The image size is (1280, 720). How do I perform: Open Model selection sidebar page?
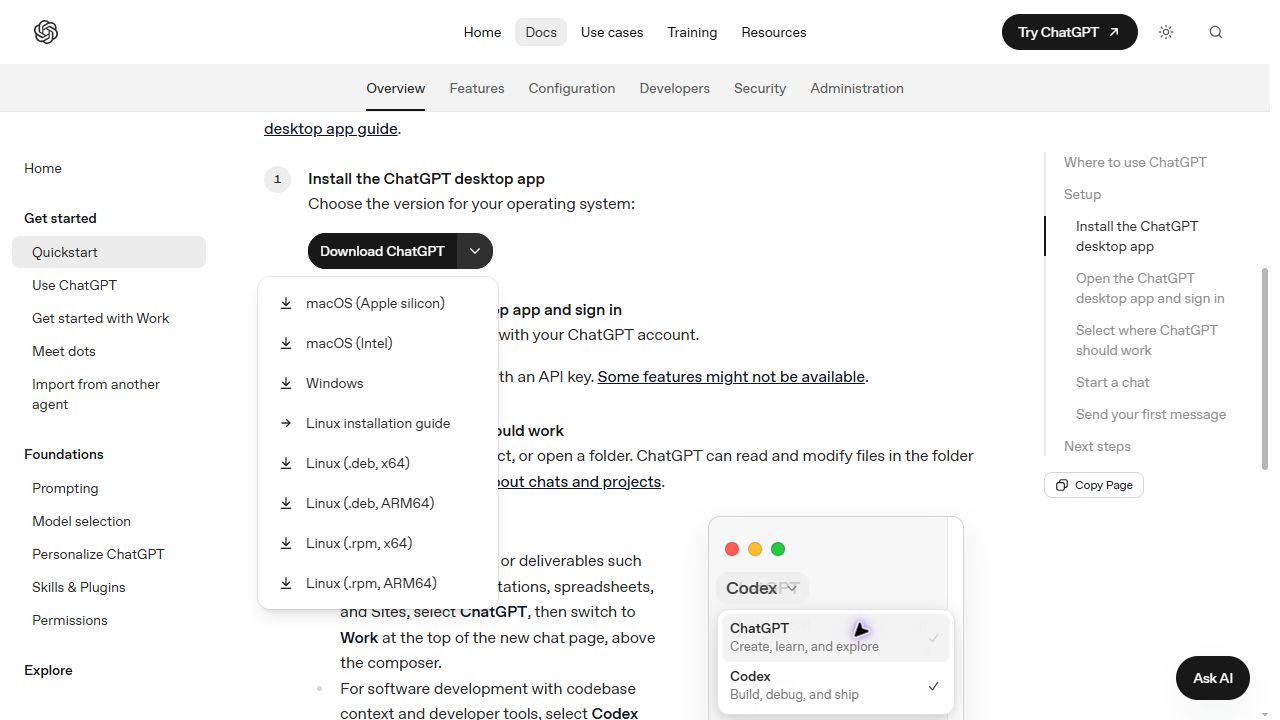point(109,521)
